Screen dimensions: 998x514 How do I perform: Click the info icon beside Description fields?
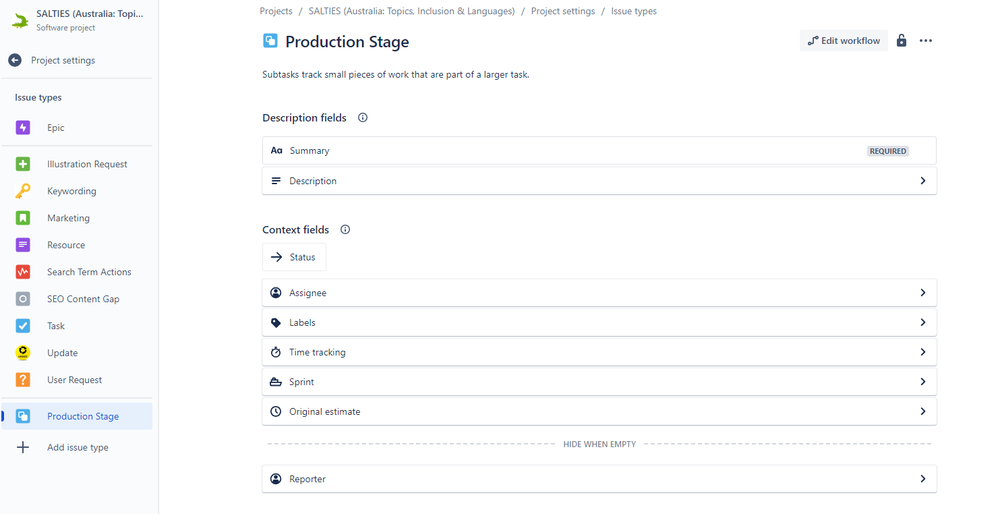click(363, 118)
